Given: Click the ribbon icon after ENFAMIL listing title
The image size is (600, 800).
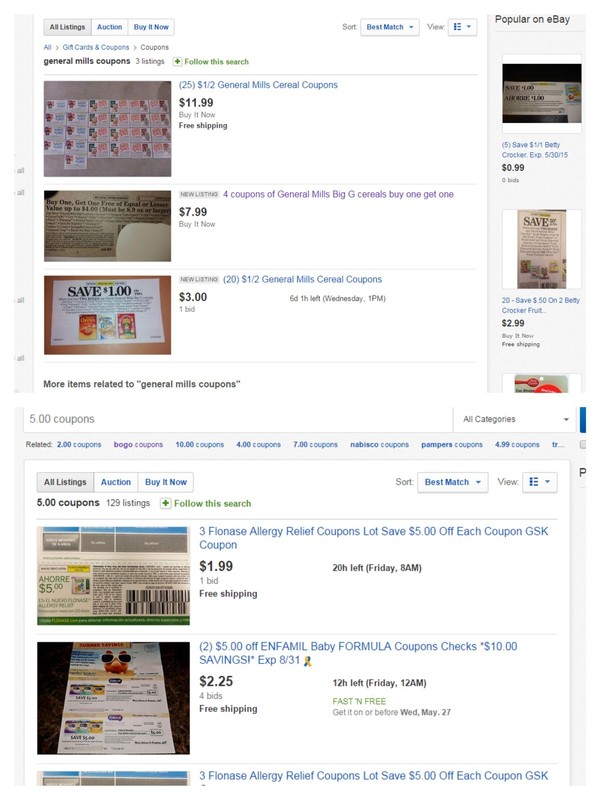Looking at the screenshot, I should 307,661.
